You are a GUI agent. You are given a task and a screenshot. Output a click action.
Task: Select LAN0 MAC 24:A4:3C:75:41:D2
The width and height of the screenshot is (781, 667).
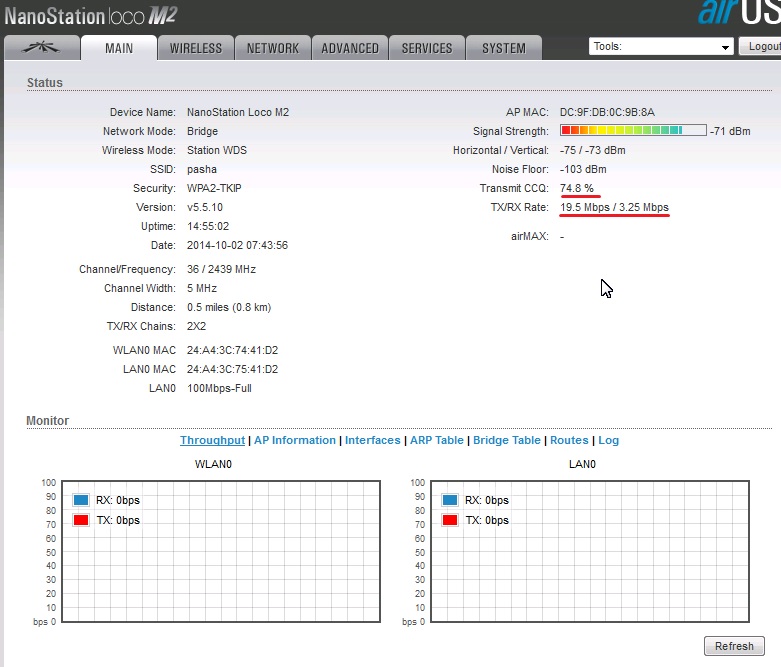233,369
